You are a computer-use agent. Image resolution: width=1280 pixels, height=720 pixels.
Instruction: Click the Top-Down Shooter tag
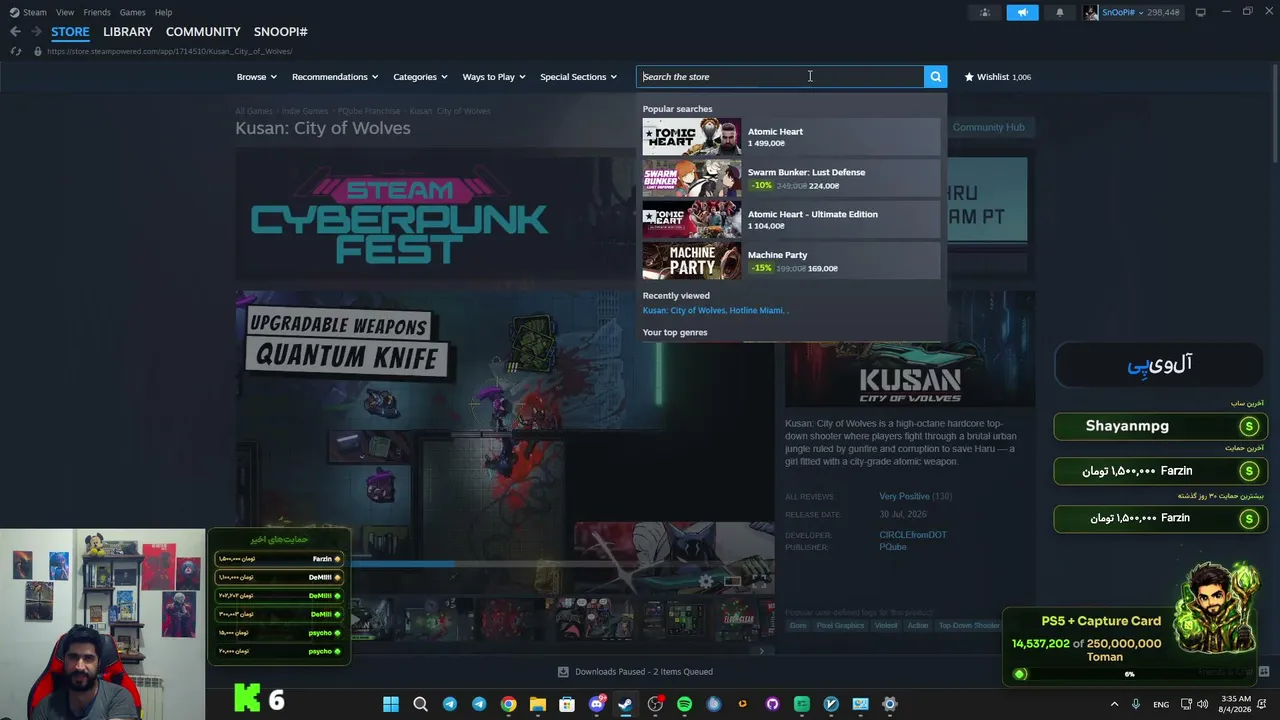click(x=969, y=626)
